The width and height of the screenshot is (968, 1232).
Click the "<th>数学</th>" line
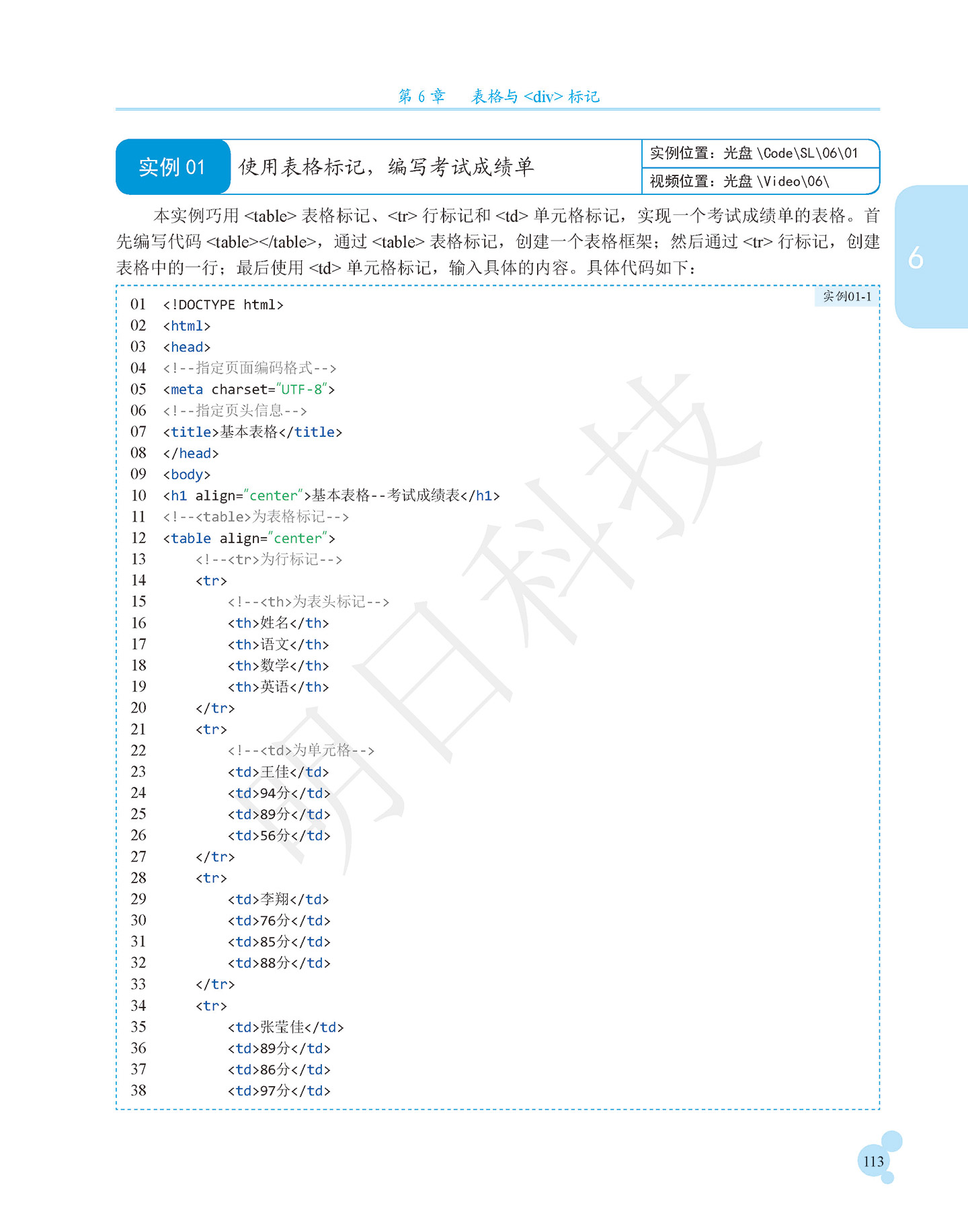pyautogui.click(x=278, y=665)
